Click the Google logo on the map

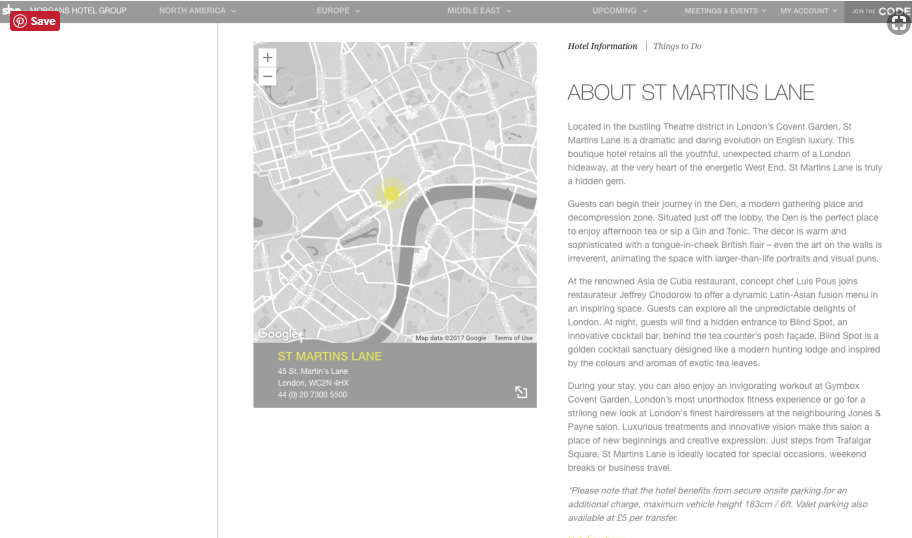pyautogui.click(x=278, y=334)
